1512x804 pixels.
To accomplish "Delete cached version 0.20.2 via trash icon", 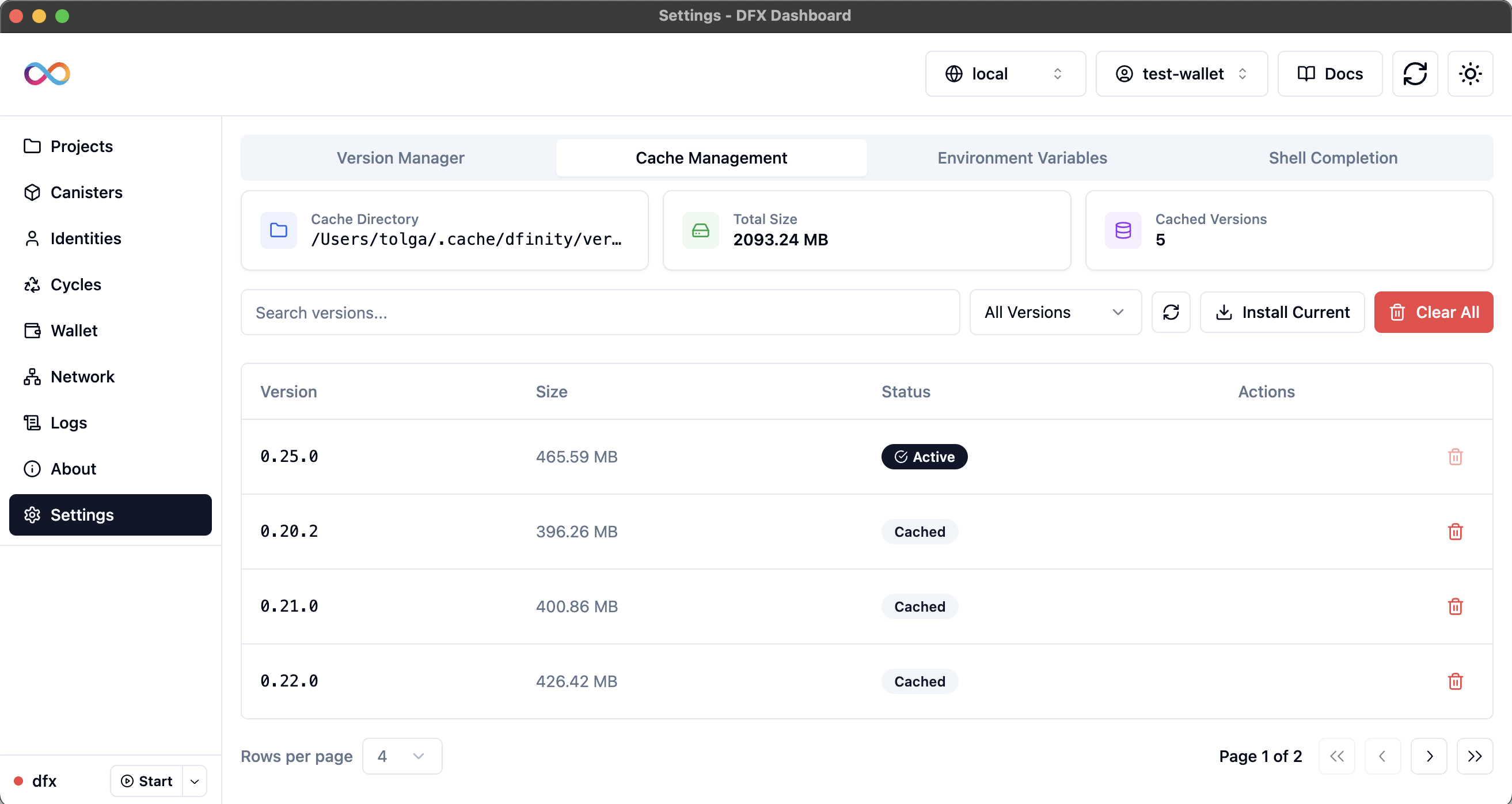I will (1455, 531).
